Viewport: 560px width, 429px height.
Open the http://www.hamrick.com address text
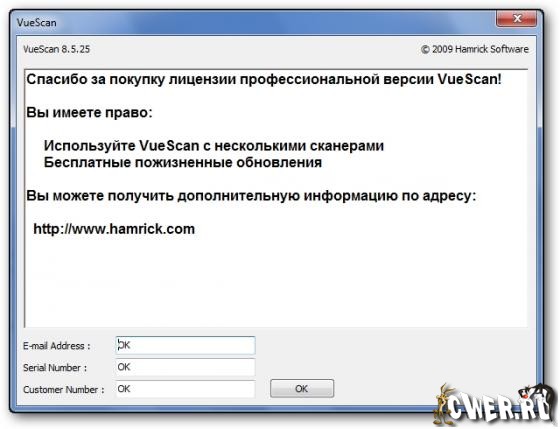(114, 229)
